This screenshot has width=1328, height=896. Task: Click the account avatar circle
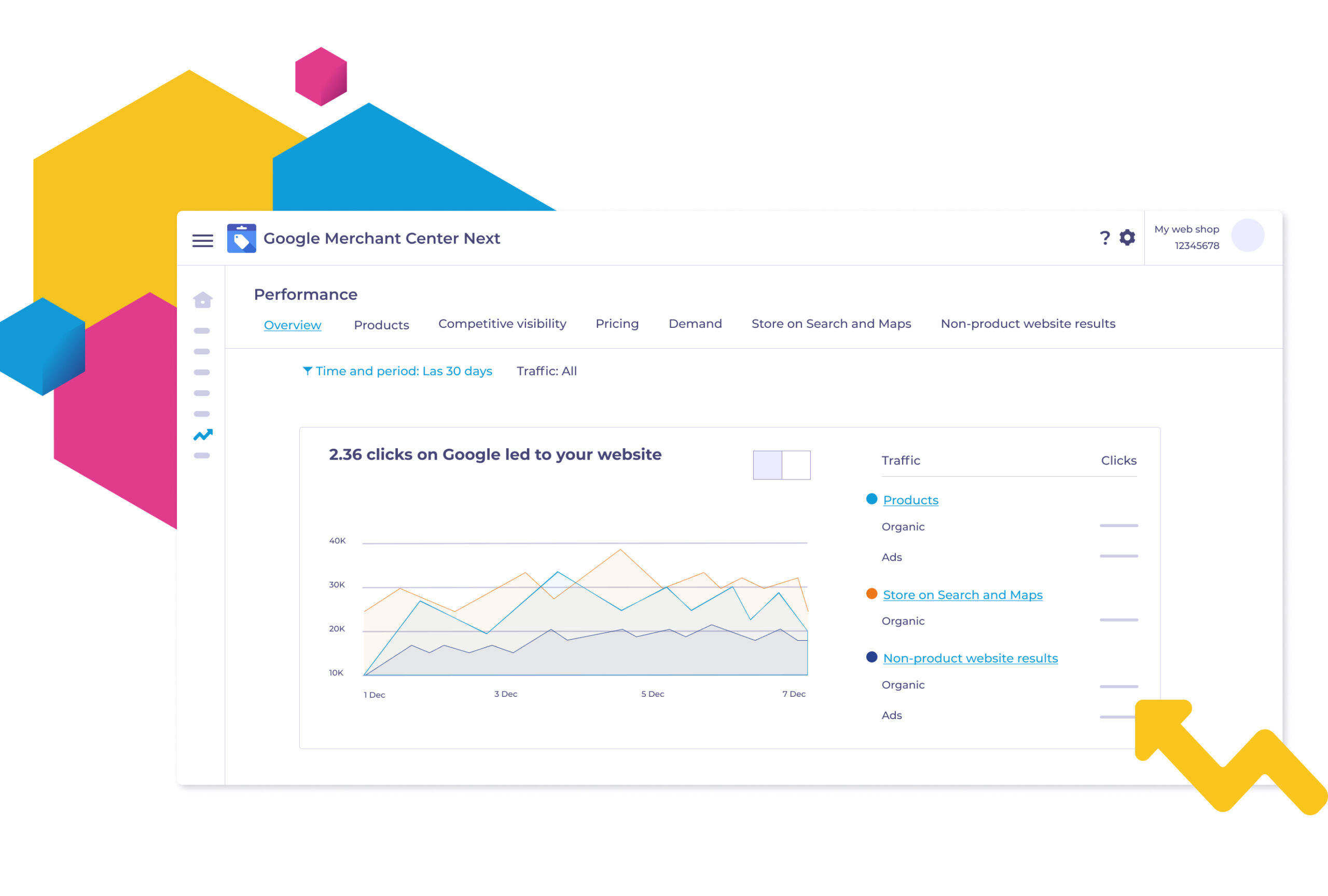coord(1247,235)
